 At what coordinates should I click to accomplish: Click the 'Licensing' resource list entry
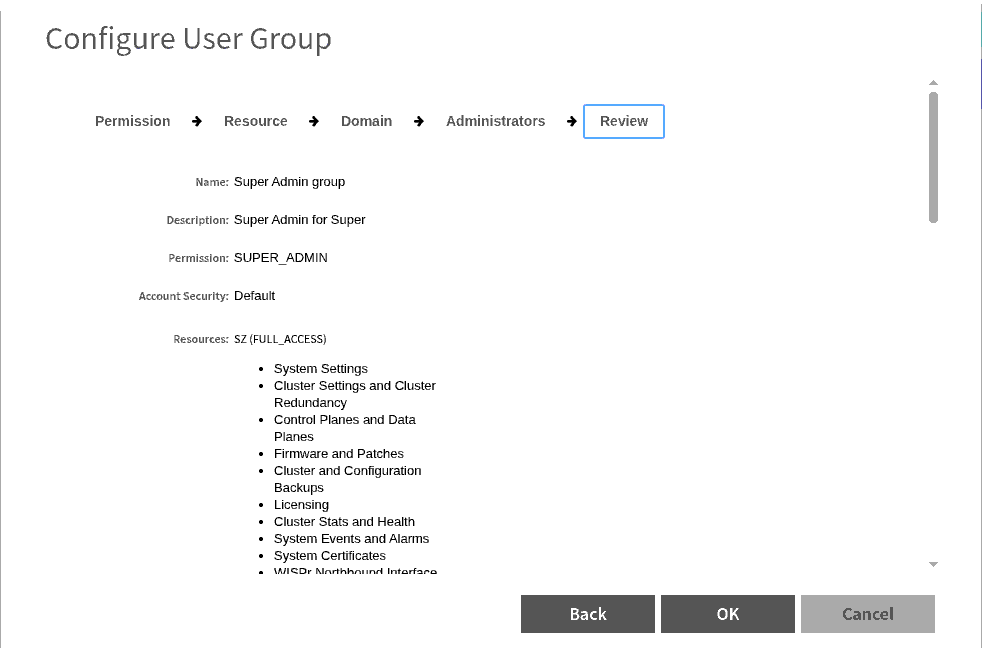pos(301,505)
